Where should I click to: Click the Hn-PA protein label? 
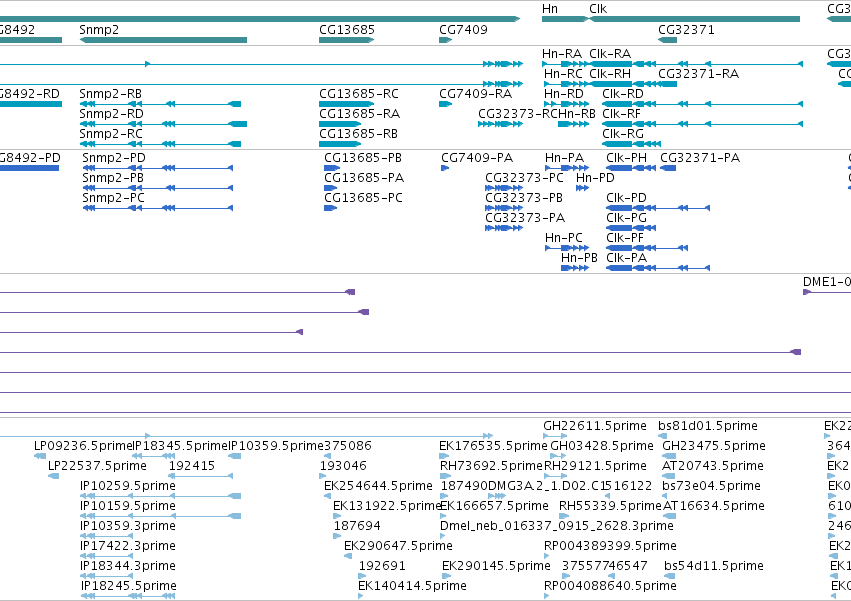point(564,158)
